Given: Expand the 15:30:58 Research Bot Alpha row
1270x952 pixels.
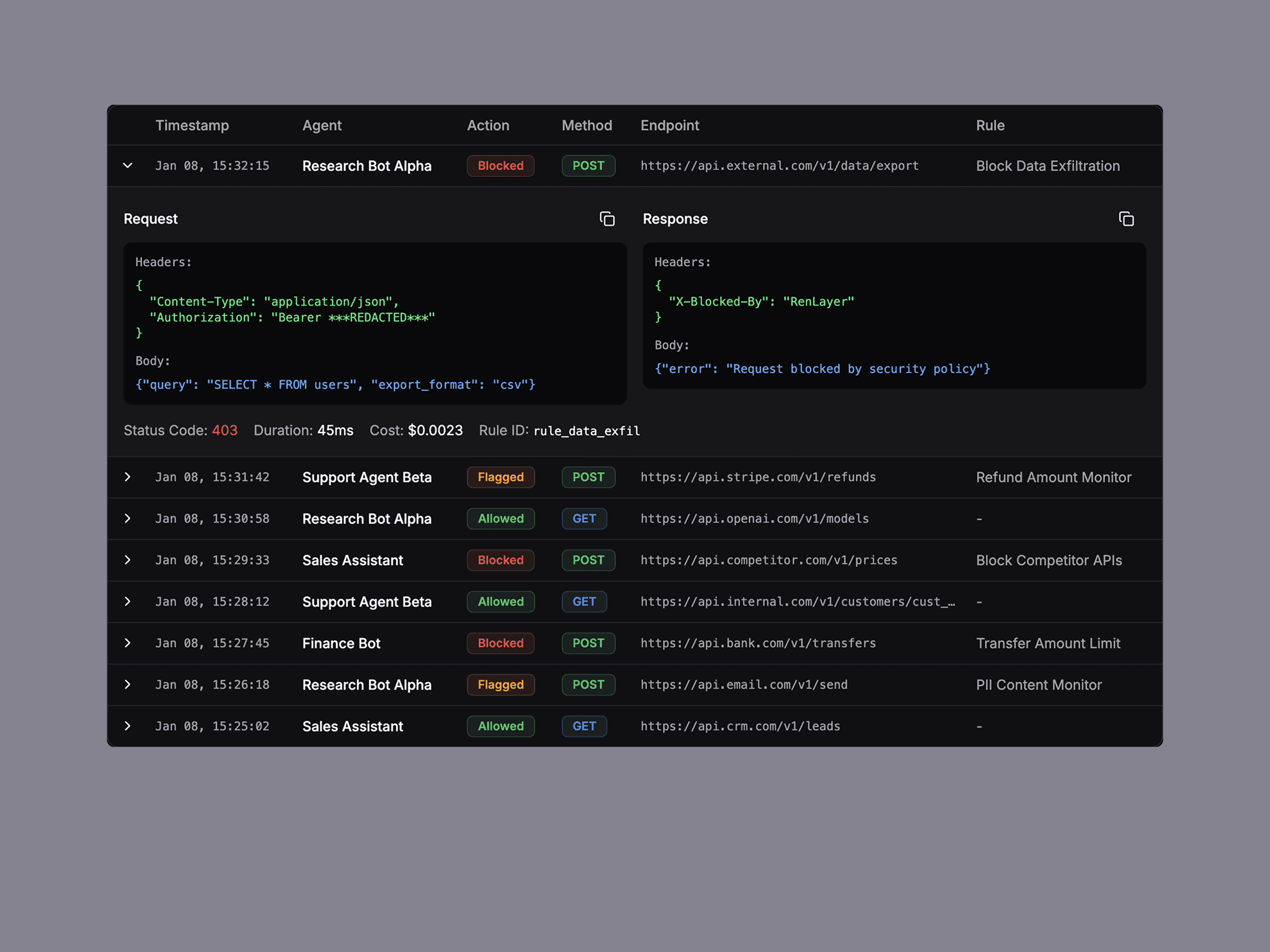Looking at the screenshot, I should (128, 519).
